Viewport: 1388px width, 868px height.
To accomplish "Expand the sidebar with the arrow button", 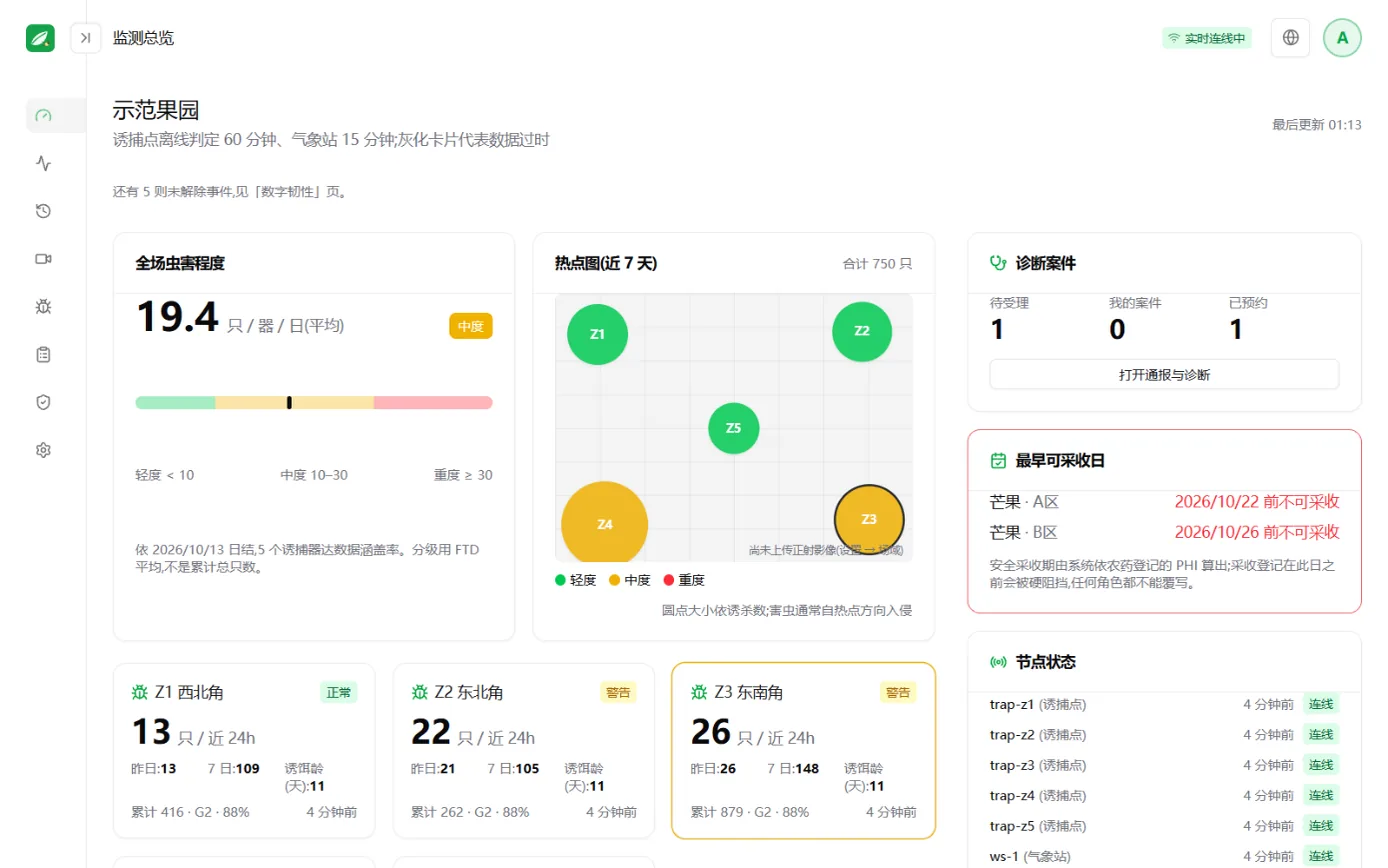I will [86, 38].
